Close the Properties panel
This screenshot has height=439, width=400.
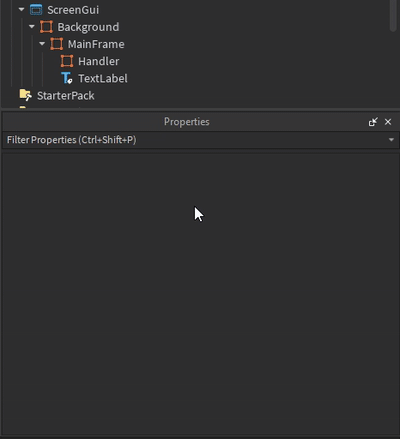388,122
